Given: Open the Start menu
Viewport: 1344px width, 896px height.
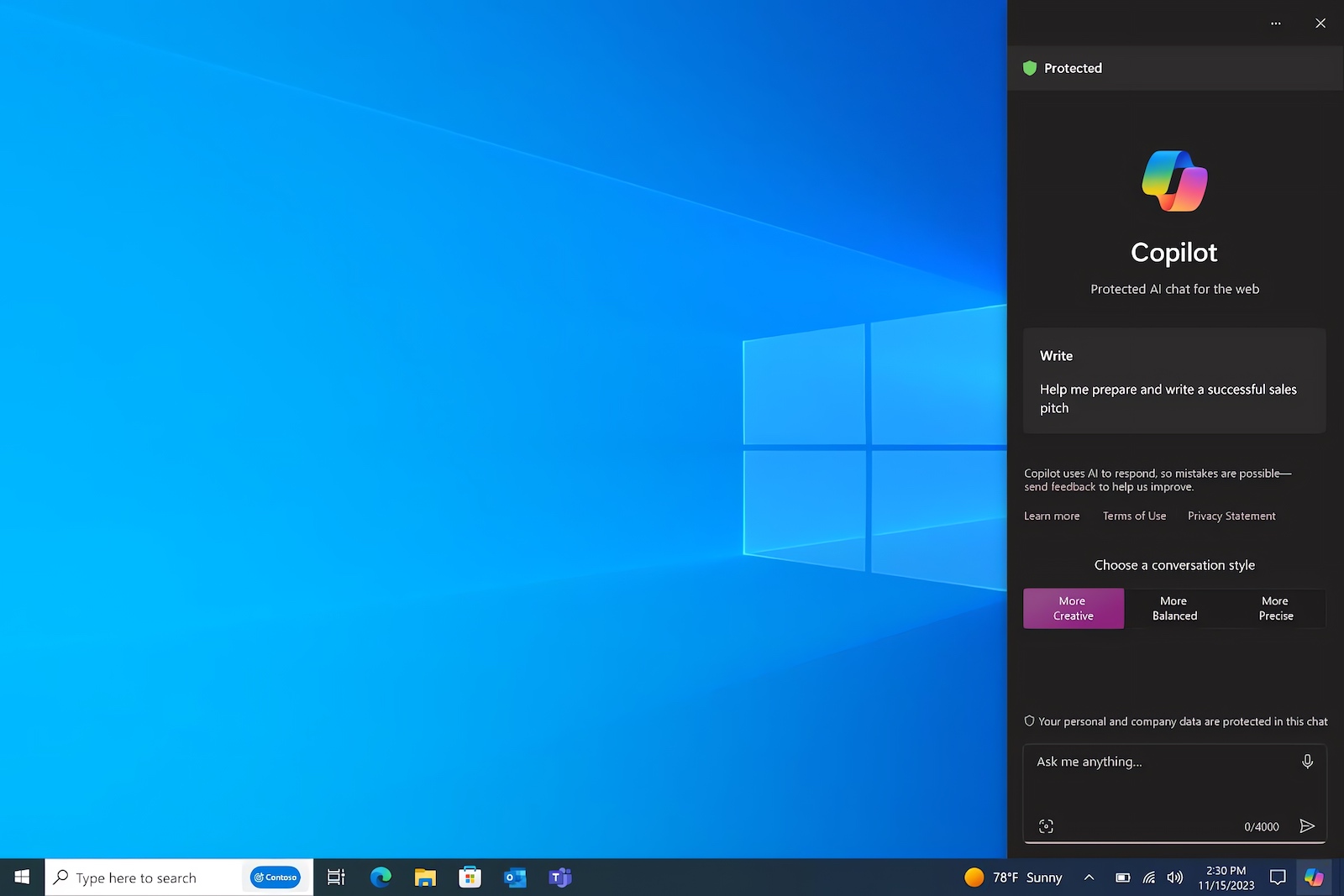Looking at the screenshot, I should 21,877.
